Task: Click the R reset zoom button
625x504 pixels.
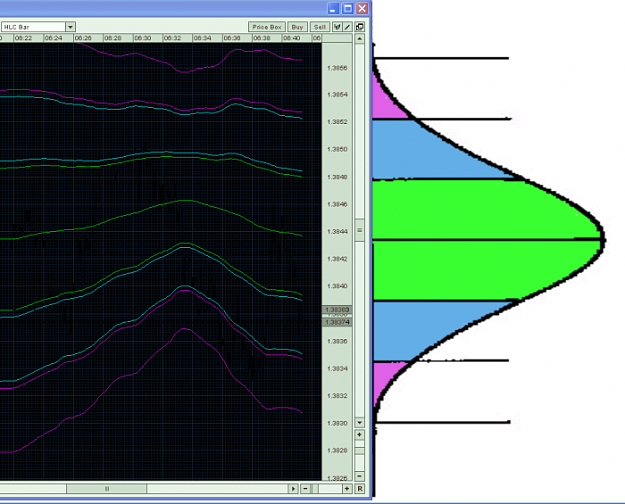Action: pos(360,488)
